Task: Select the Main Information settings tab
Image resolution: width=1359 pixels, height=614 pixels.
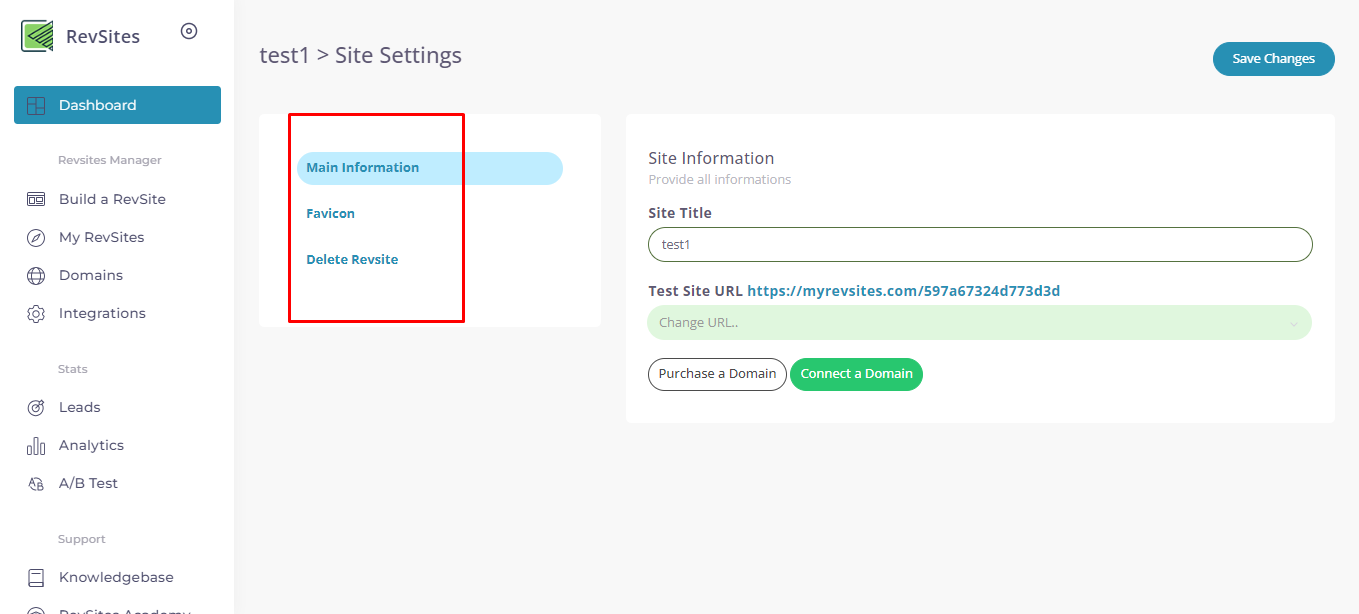Action: coord(362,167)
